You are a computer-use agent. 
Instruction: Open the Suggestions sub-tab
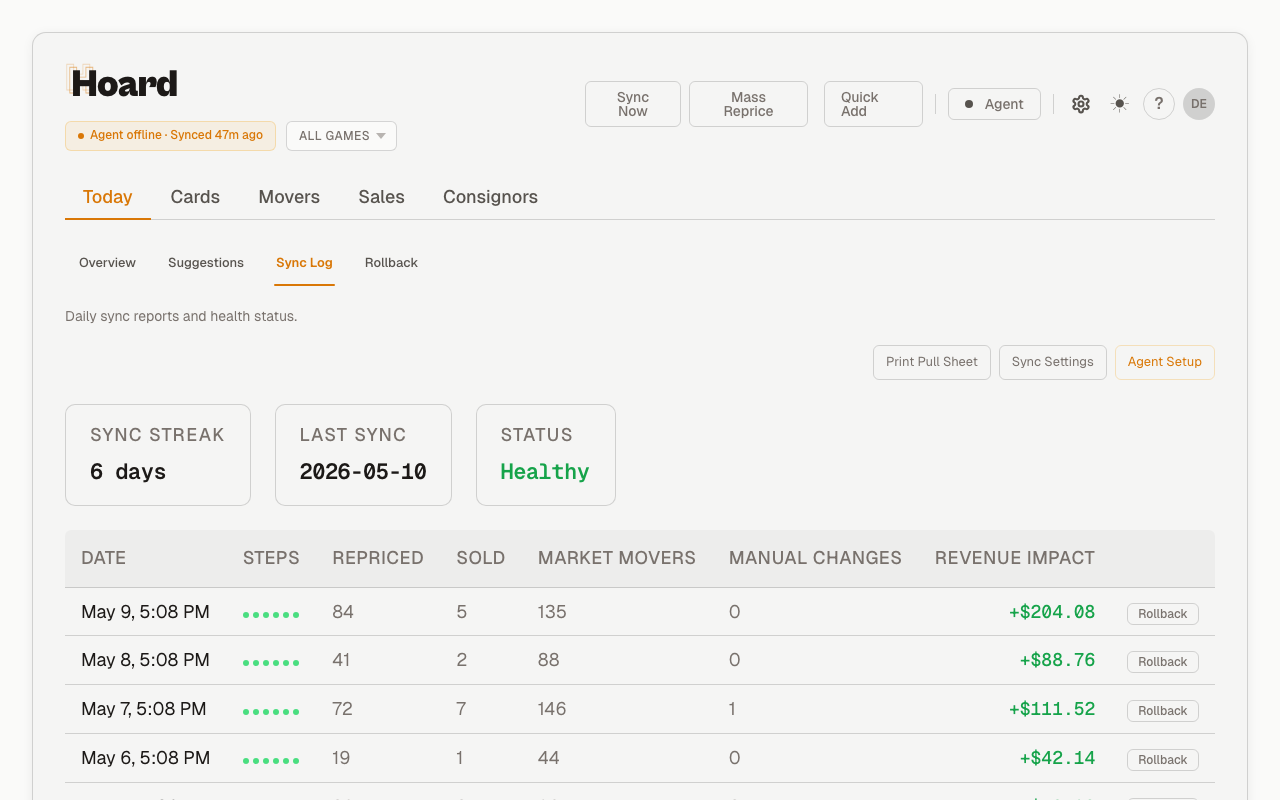click(x=206, y=263)
